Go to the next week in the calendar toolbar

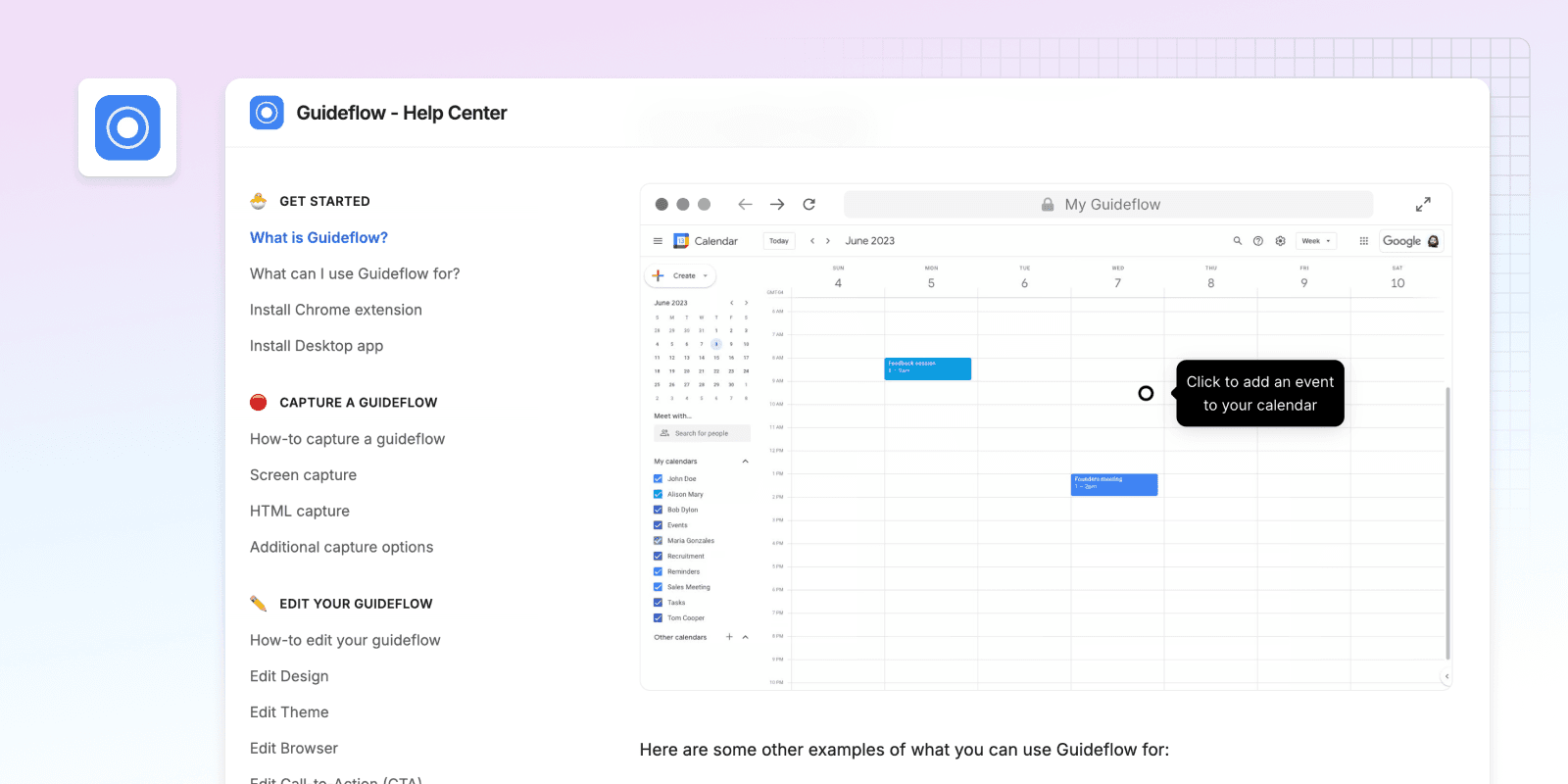pos(828,241)
